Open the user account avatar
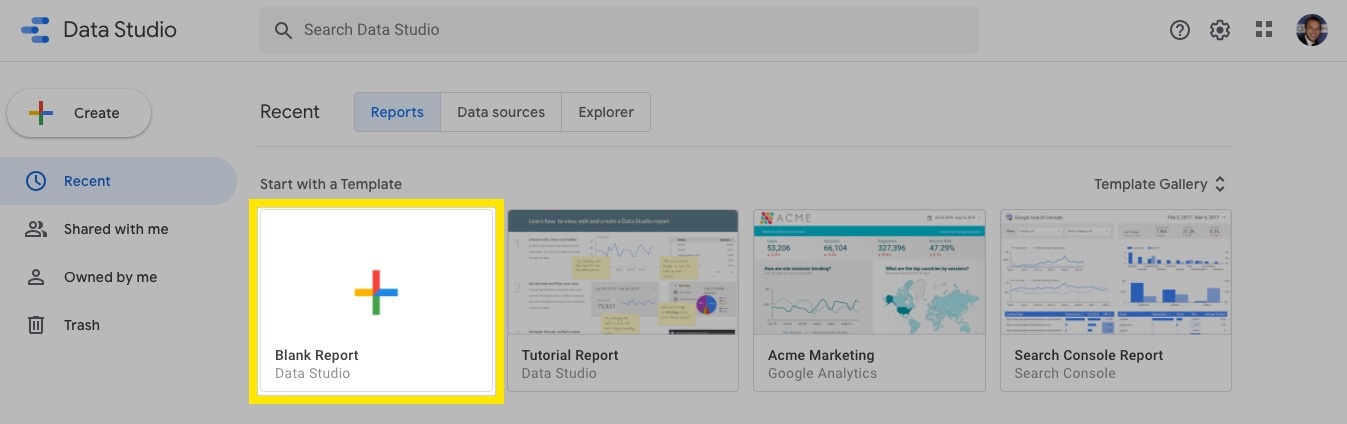 coord(1311,30)
